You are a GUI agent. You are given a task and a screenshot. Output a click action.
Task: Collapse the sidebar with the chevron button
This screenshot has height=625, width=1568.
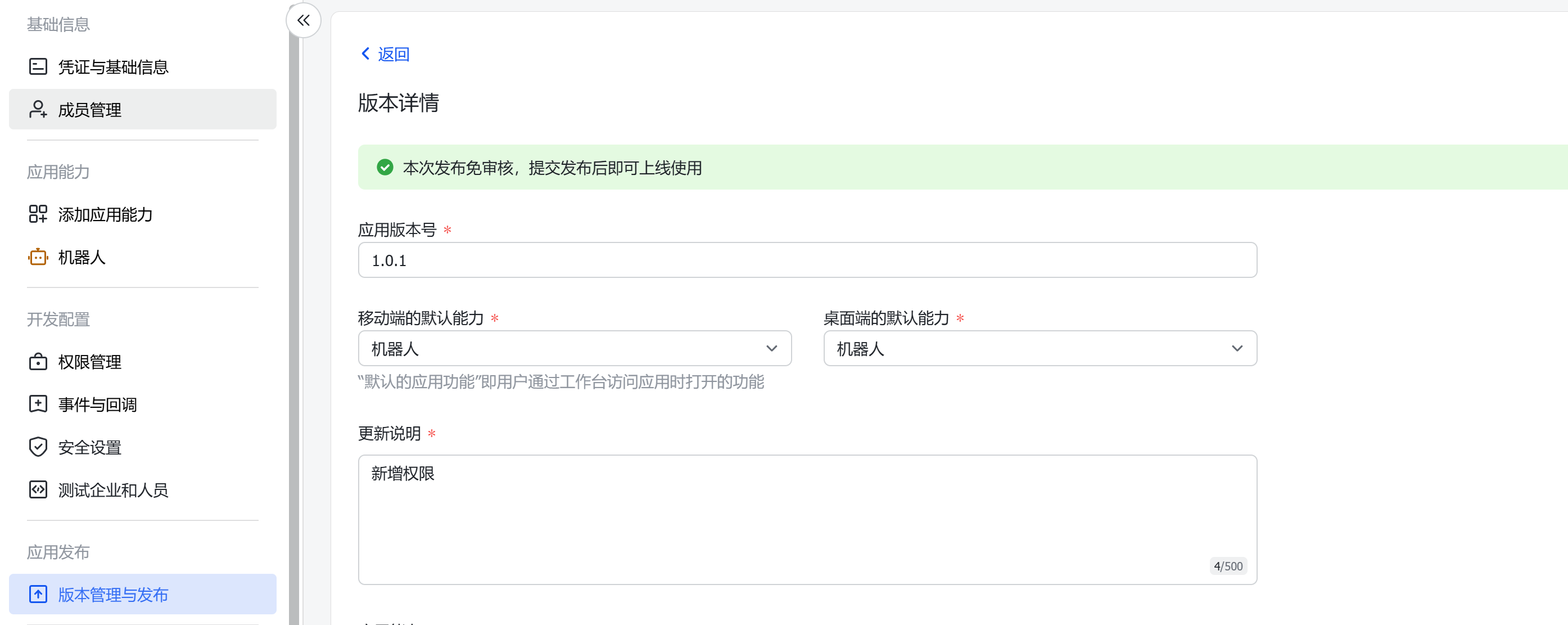pos(302,20)
